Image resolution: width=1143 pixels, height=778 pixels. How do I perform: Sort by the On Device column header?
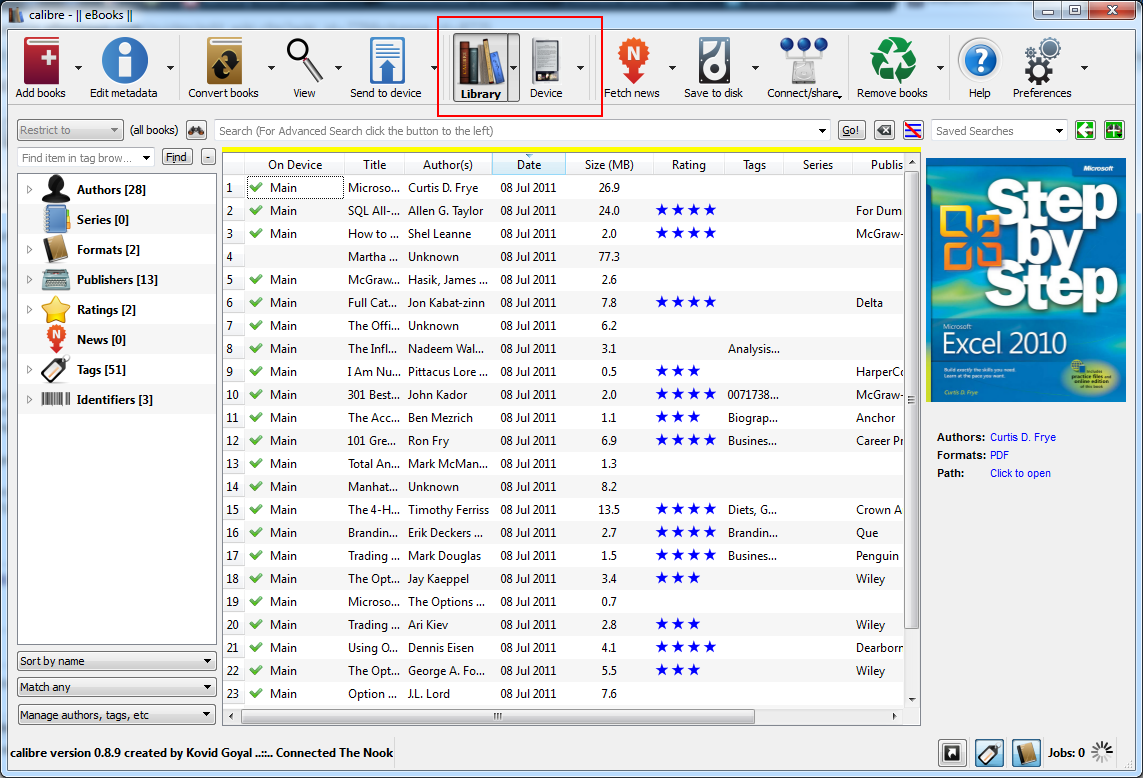click(295, 165)
